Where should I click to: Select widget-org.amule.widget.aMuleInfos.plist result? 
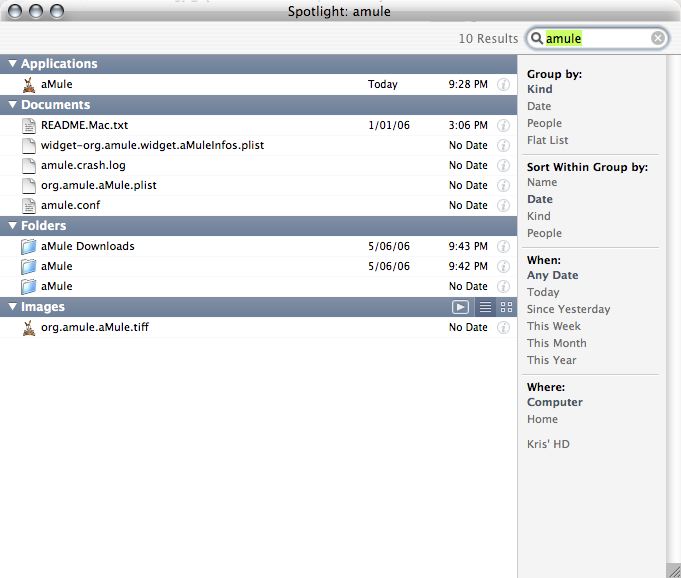258,145
